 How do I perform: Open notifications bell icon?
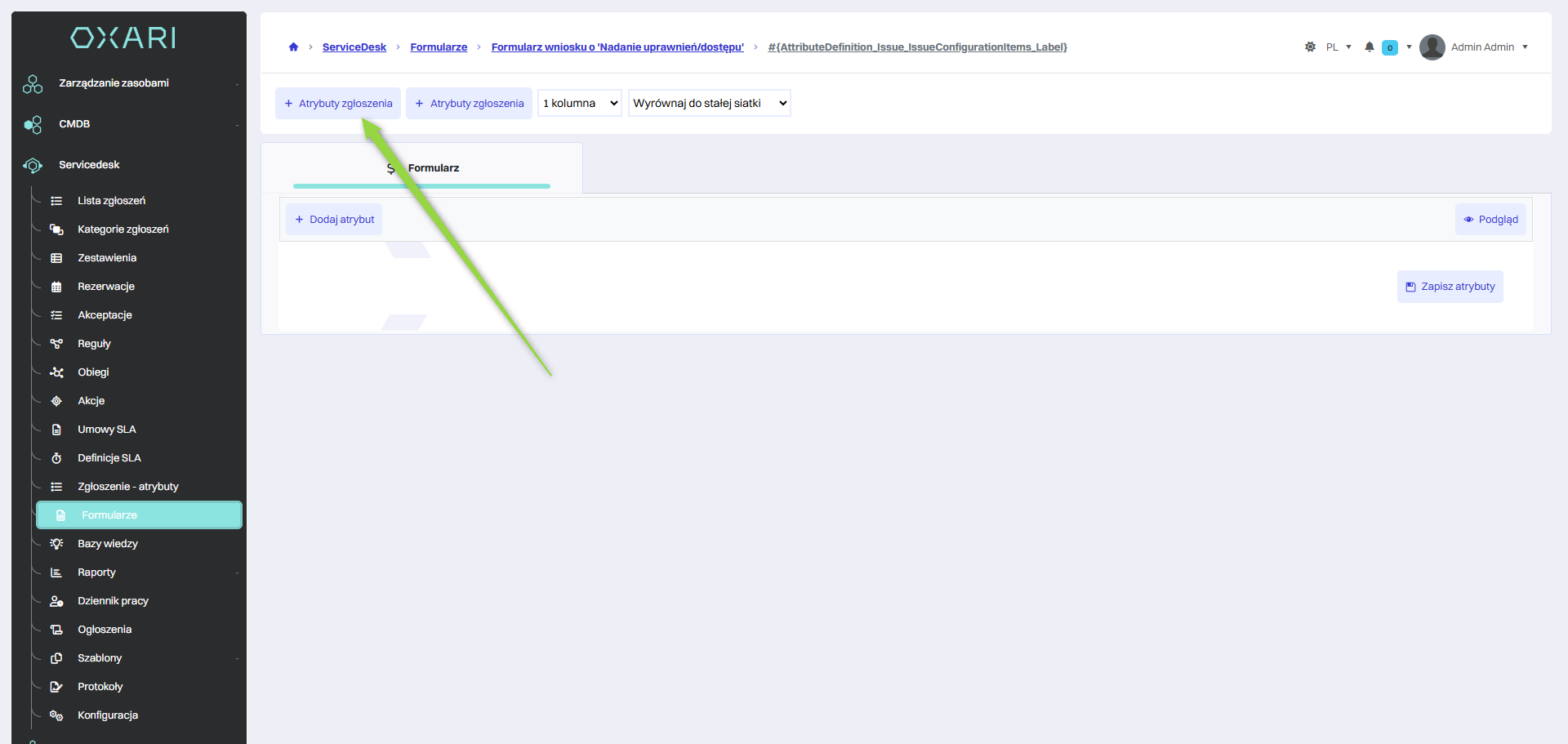[x=1370, y=47]
